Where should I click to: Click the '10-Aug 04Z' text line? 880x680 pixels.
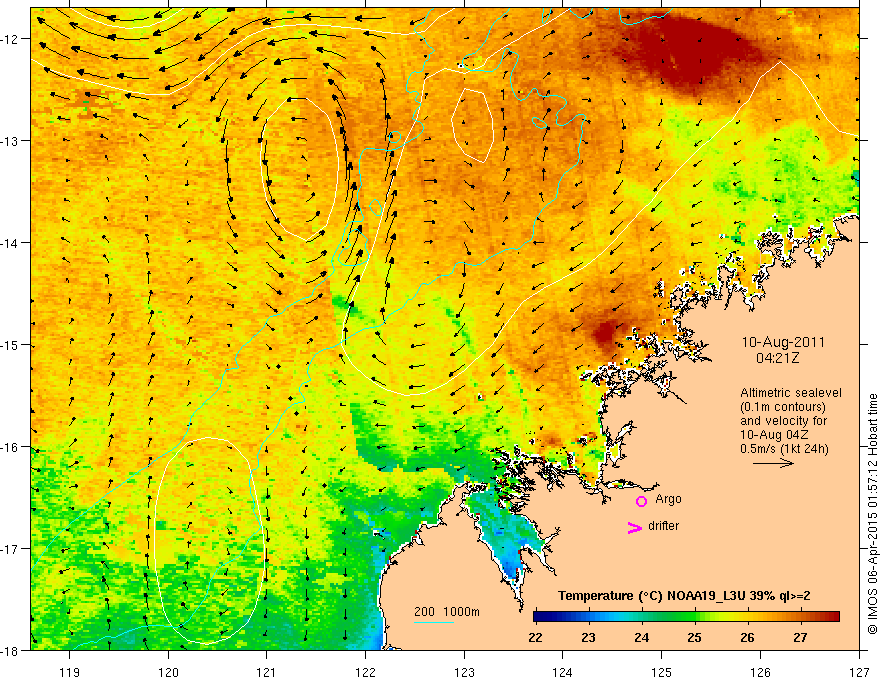tap(776, 435)
